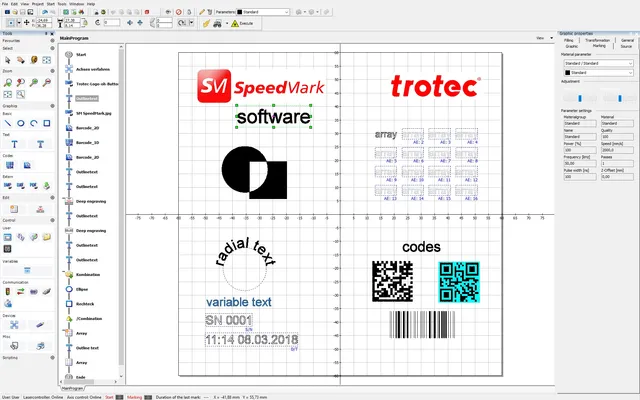The image size is (640, 400).
Task: Collapse the Graphics tools section
Action: point(52,106)
